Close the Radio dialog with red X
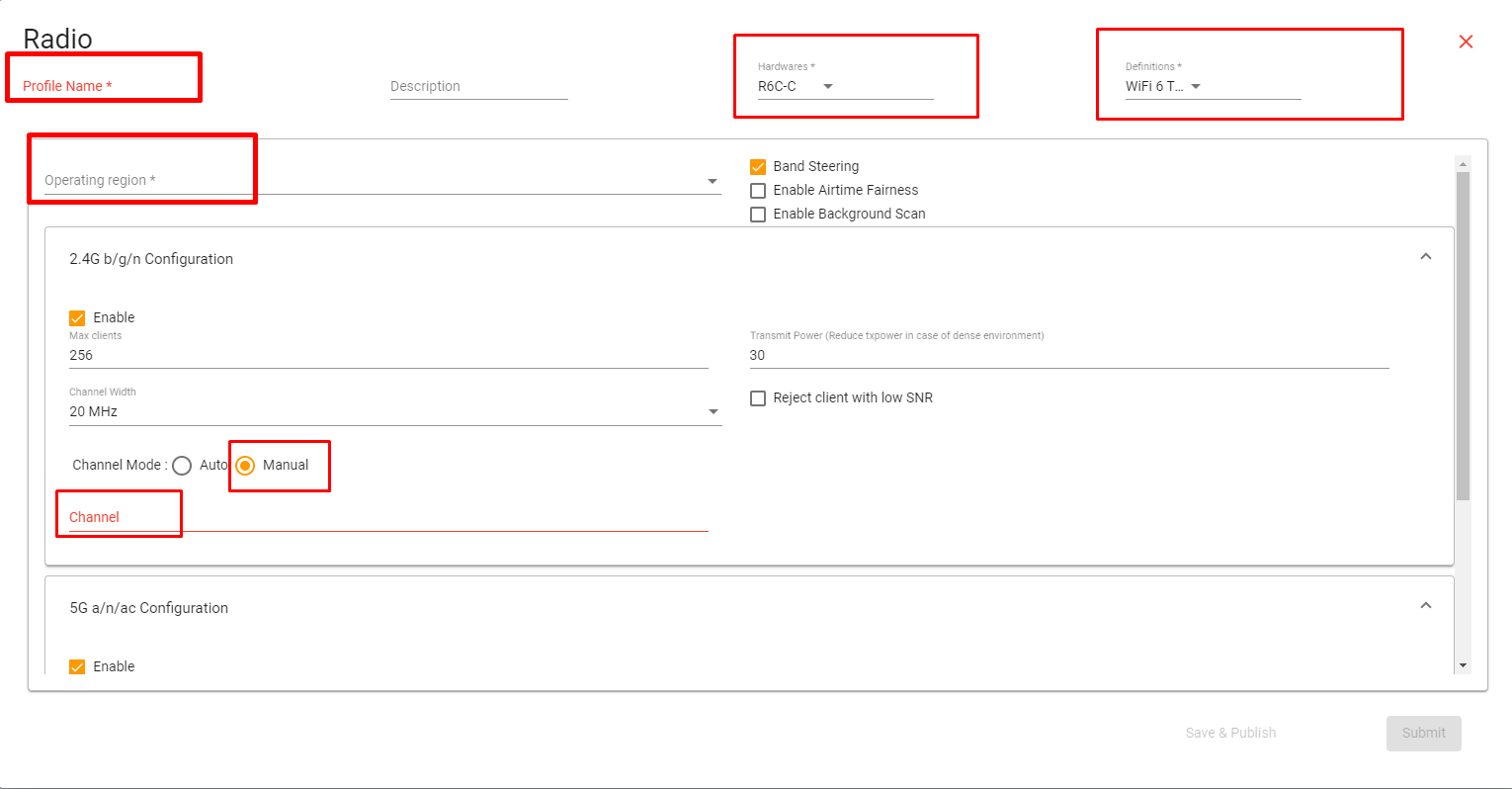The width and height of the screenshot is (1512, 789). [x=1466, y=42]
